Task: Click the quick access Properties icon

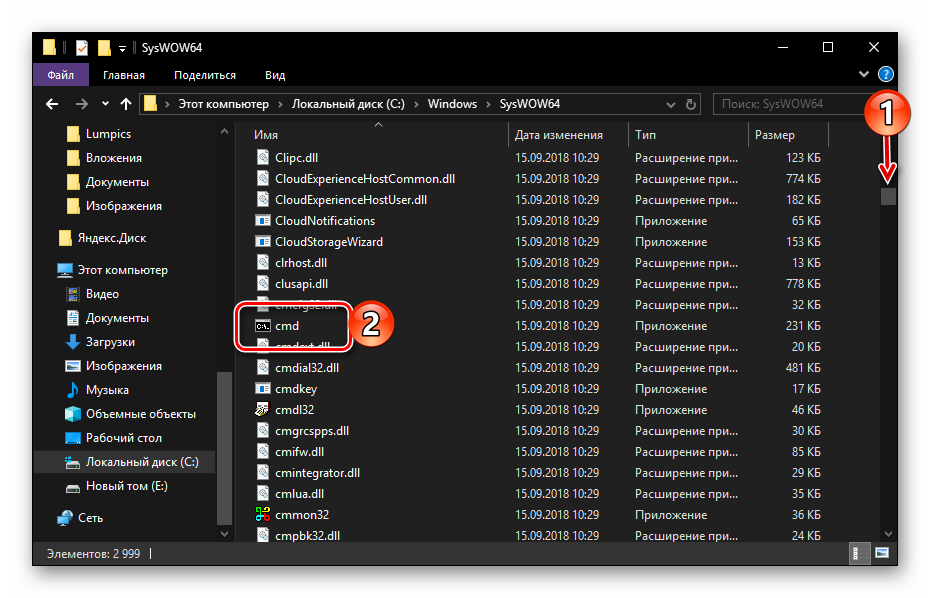Action: (82, 47)
